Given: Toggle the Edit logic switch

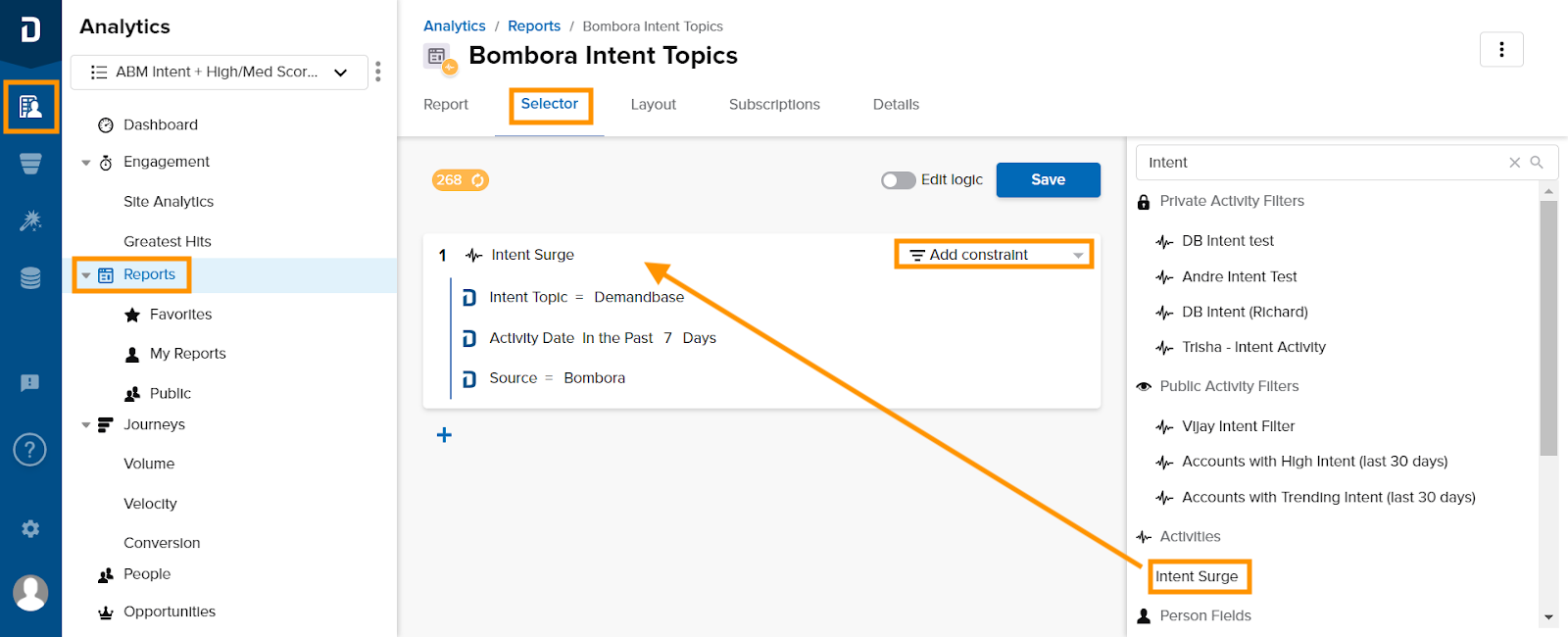Looking at the screenshot, I should pos(898,180).
